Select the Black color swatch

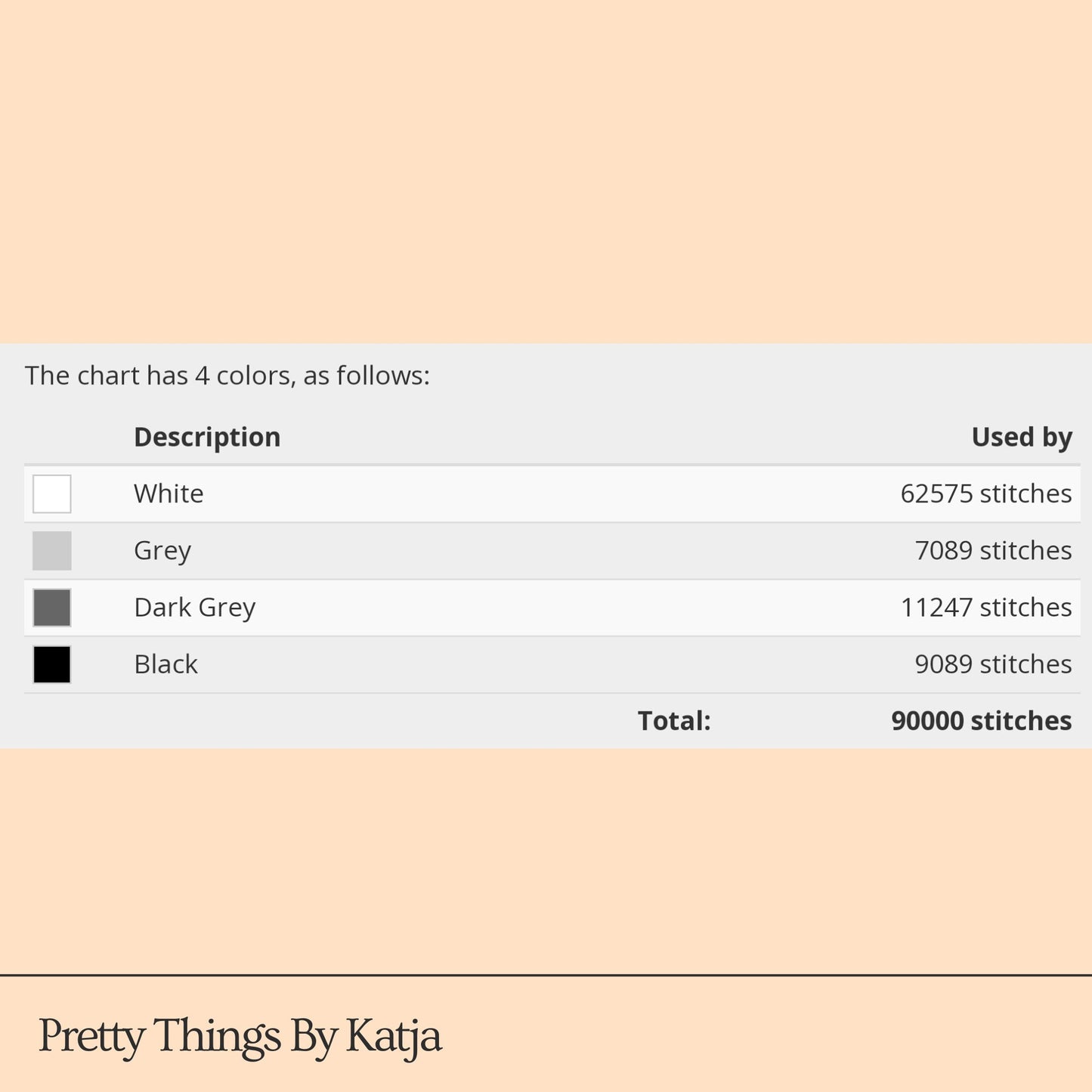coord(52,664)
